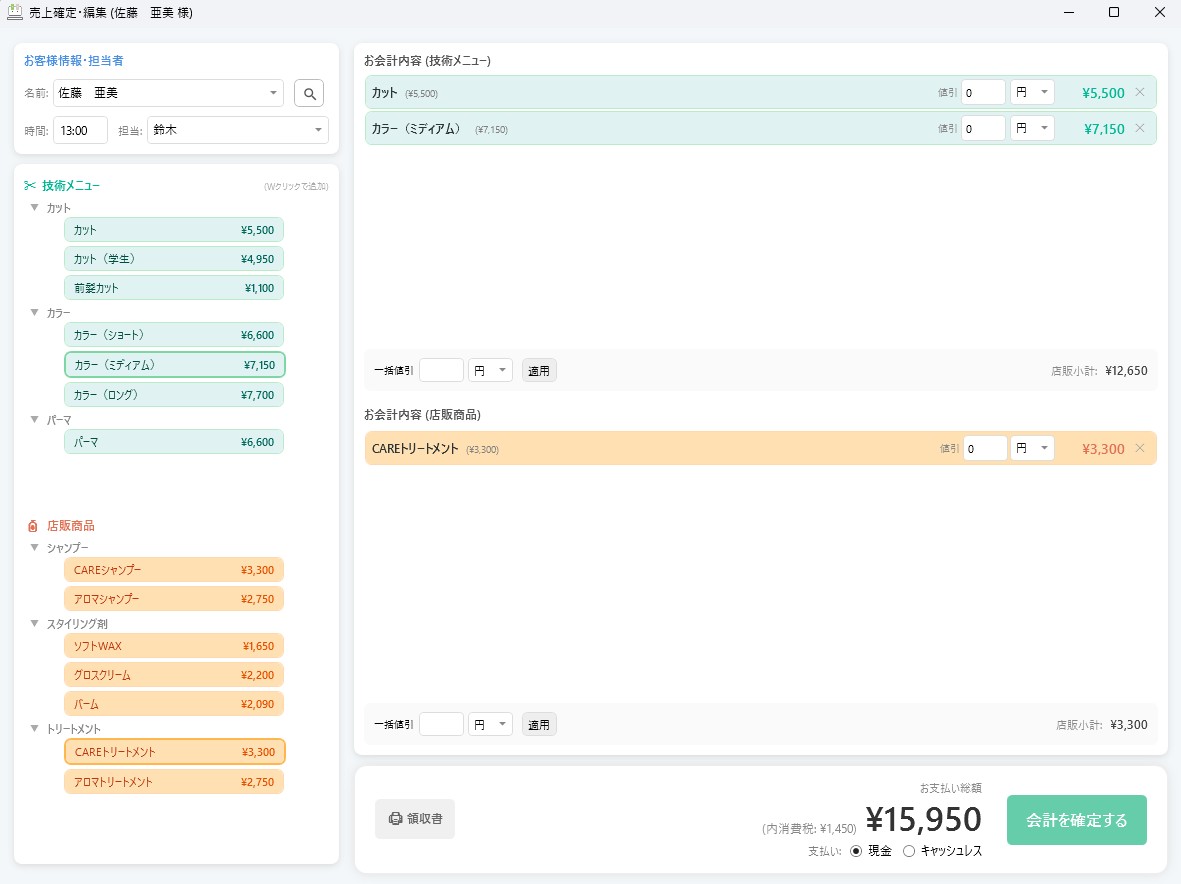Image resolution: width=1181 pixels, height=884 pixels.
Task: Click the 時間 time input field
Action: click(x=80, y=130)
